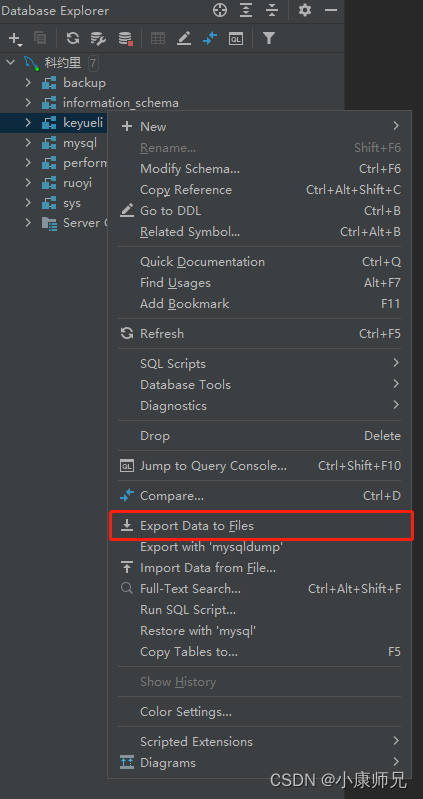Open Query Console icon in toolbar

(x=235, y=38)
